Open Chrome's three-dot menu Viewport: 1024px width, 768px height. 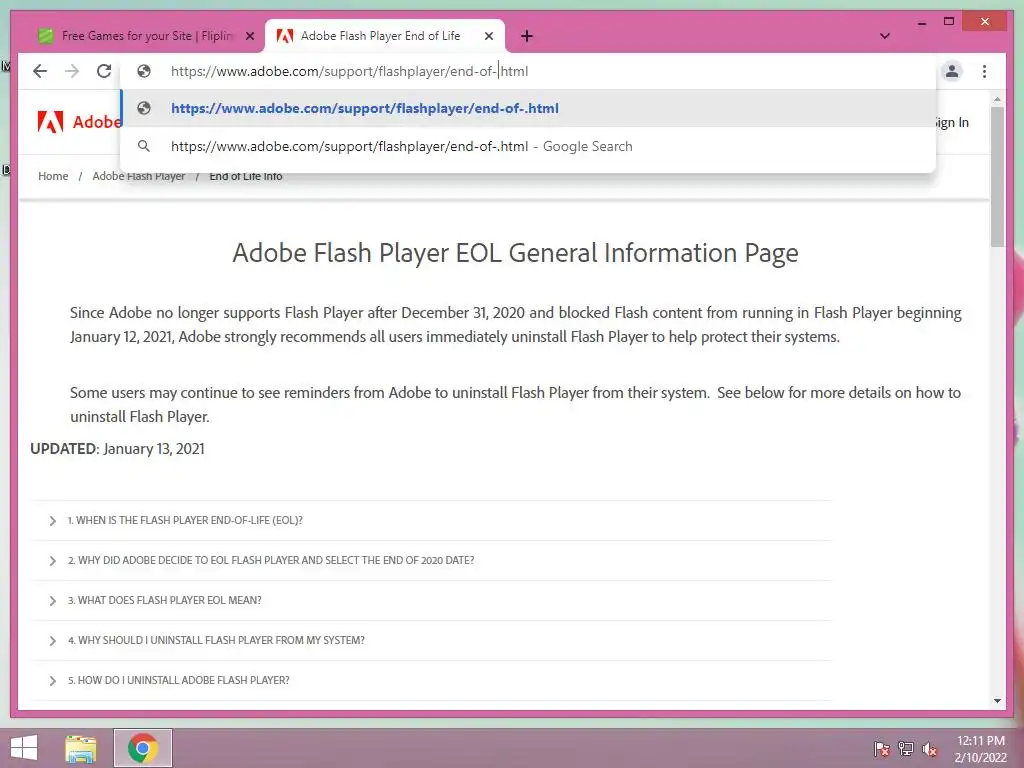point(984,71)
